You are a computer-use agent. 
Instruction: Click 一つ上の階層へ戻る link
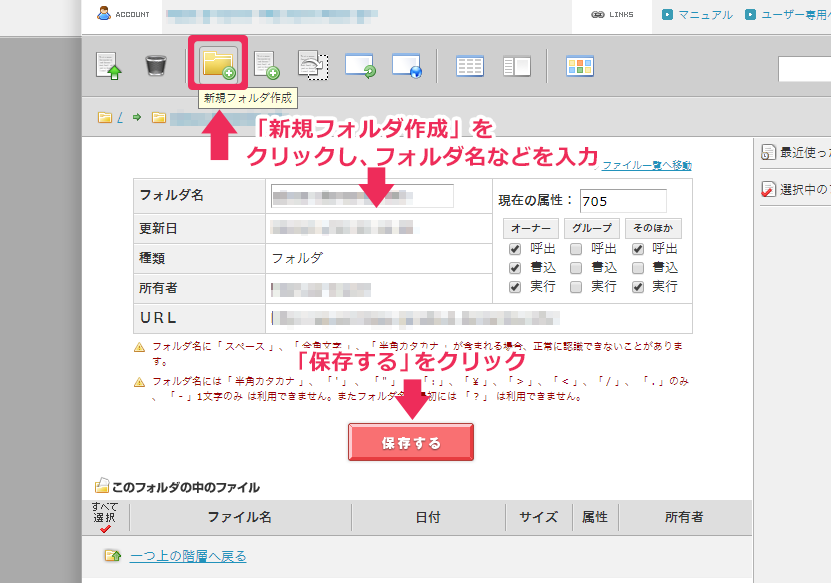[188, 556]
